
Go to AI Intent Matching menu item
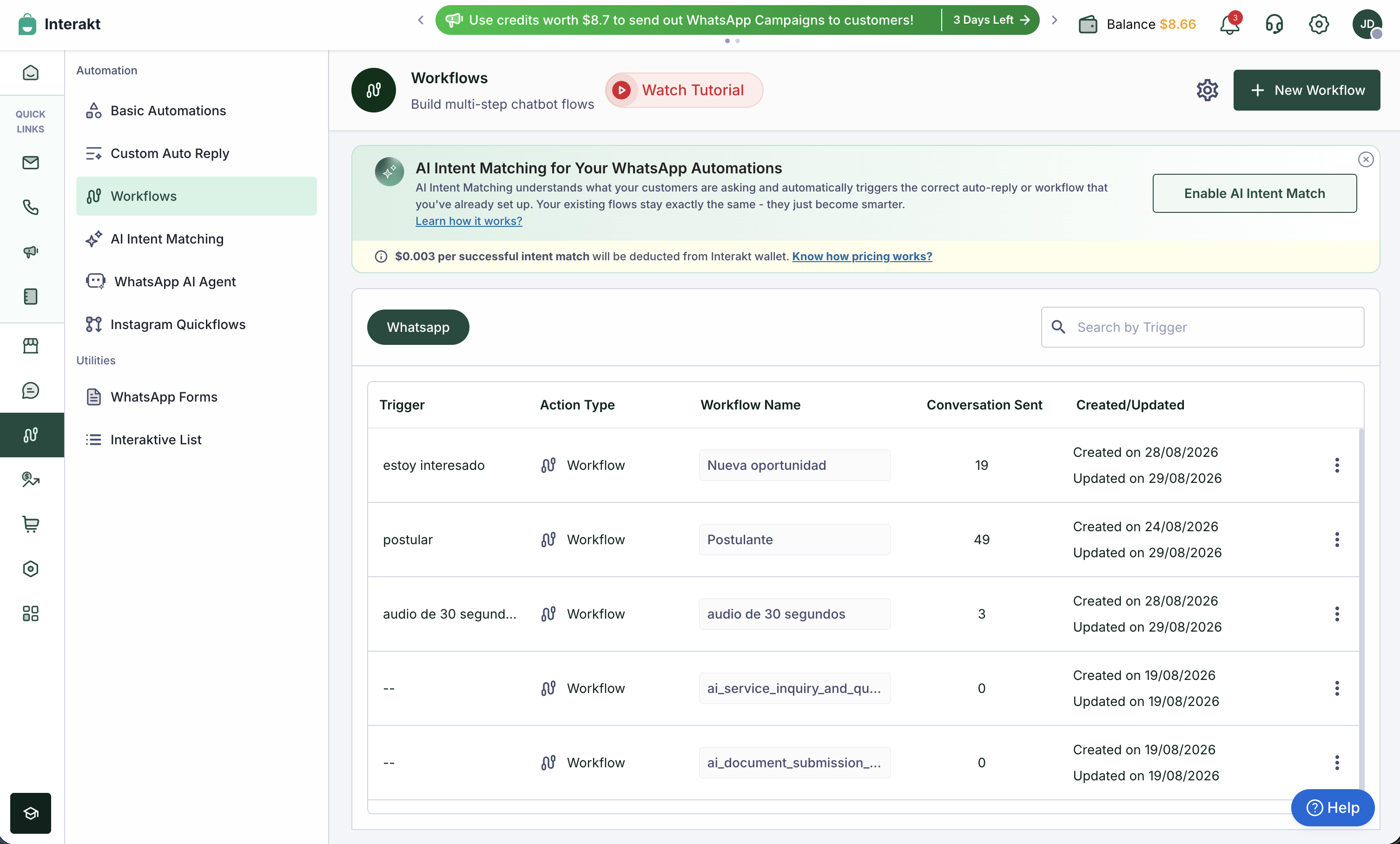click(x=197, y=238)
